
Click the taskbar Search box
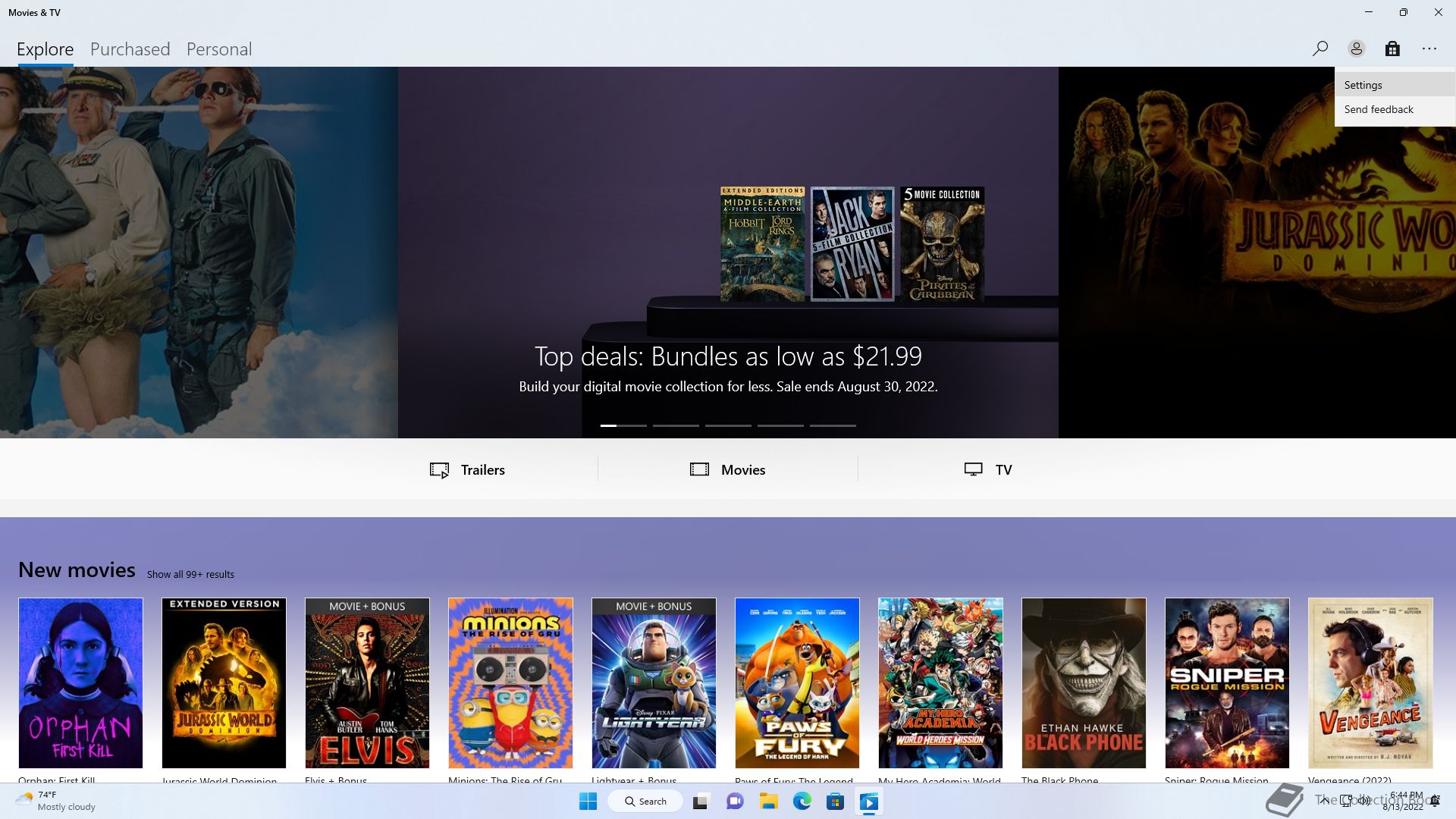[x=645, y=802]
